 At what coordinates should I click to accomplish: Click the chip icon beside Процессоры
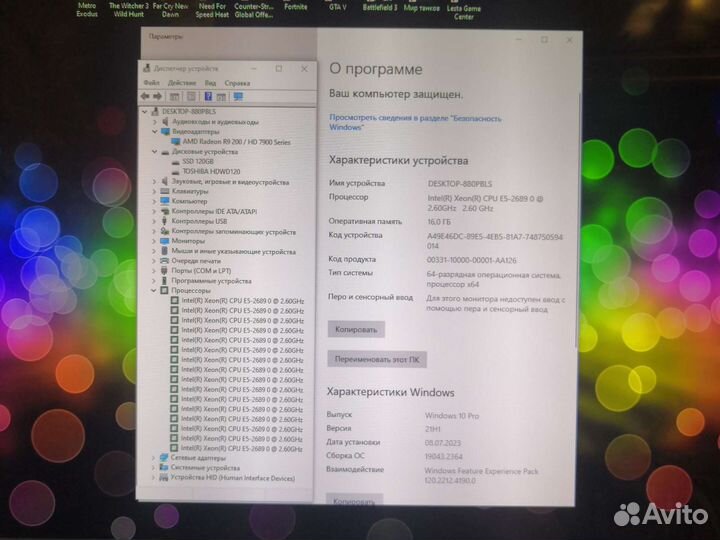click(164, 291)
